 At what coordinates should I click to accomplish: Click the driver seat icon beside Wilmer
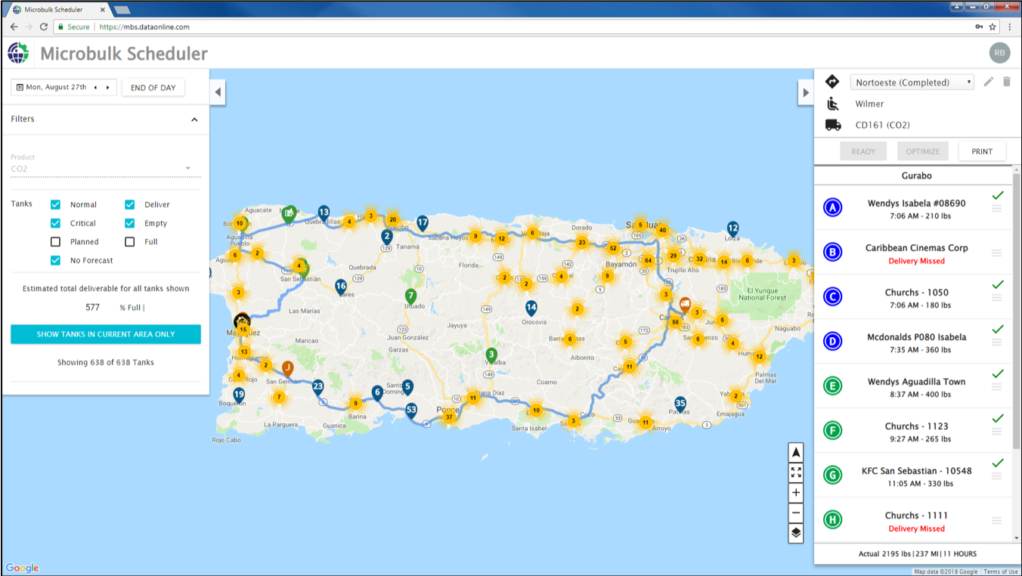click(832, 104)
